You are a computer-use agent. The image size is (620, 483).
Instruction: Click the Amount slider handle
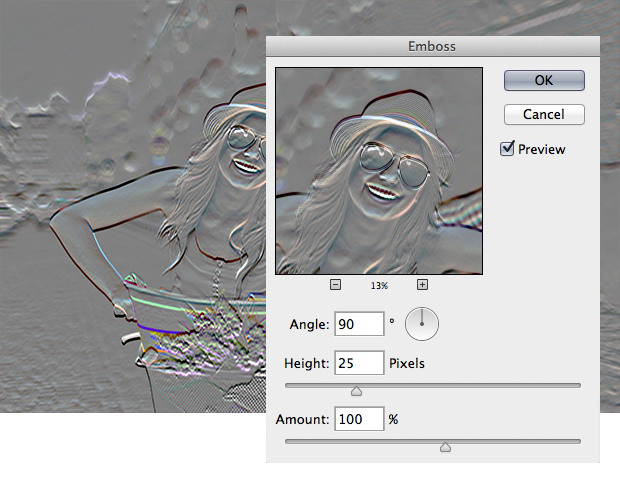[x=446, y=447]
